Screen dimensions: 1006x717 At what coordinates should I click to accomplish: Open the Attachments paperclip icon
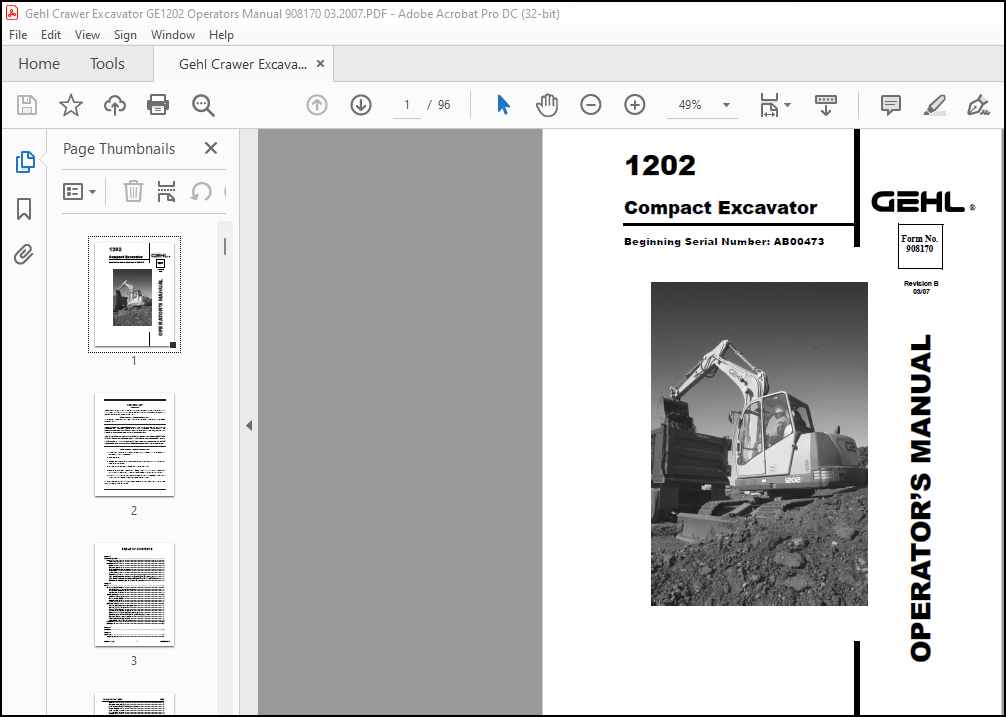(x=24, y=255)
